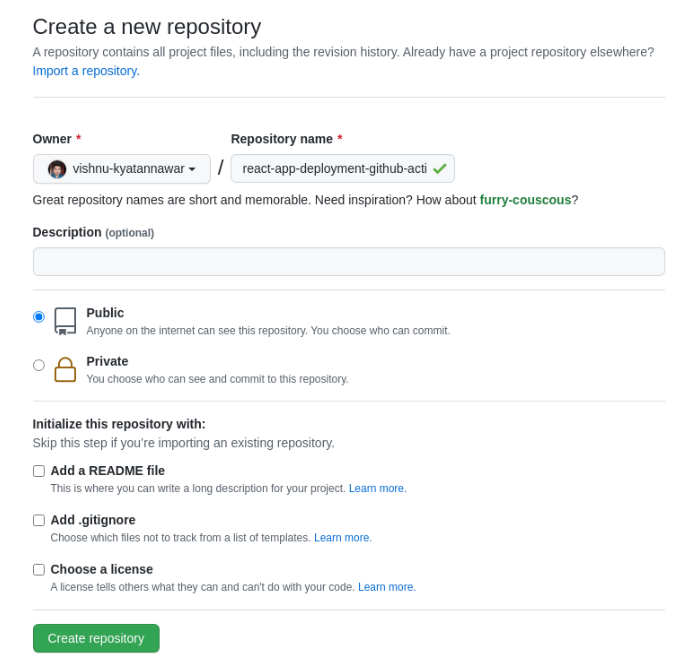
Task: Click the owner avatar icon
Action: (x=57, y=169)
